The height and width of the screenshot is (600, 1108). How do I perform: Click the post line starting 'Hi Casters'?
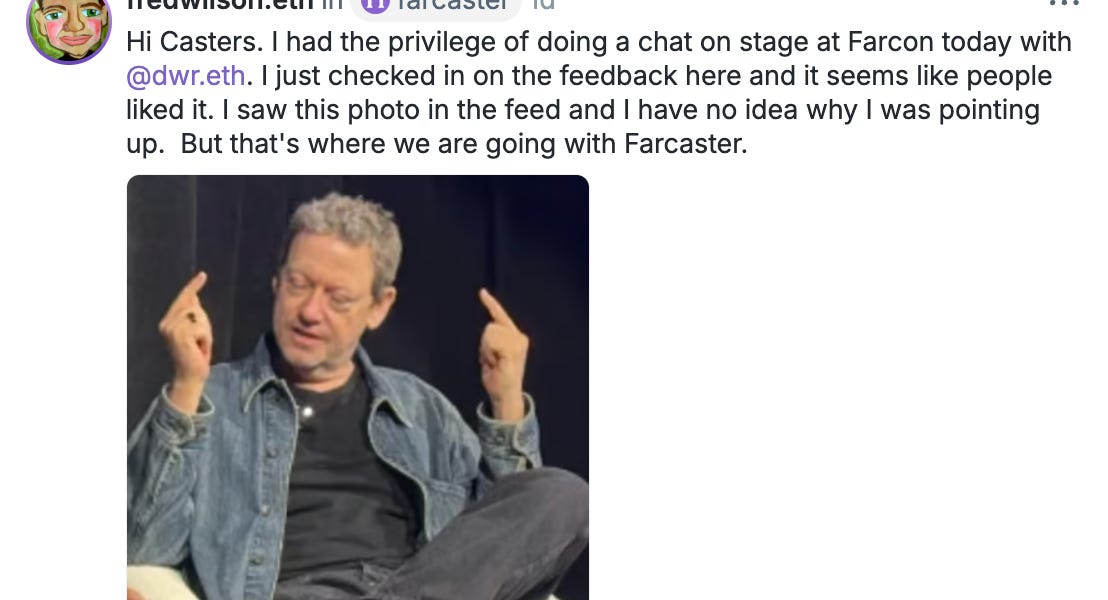(599, 42)
